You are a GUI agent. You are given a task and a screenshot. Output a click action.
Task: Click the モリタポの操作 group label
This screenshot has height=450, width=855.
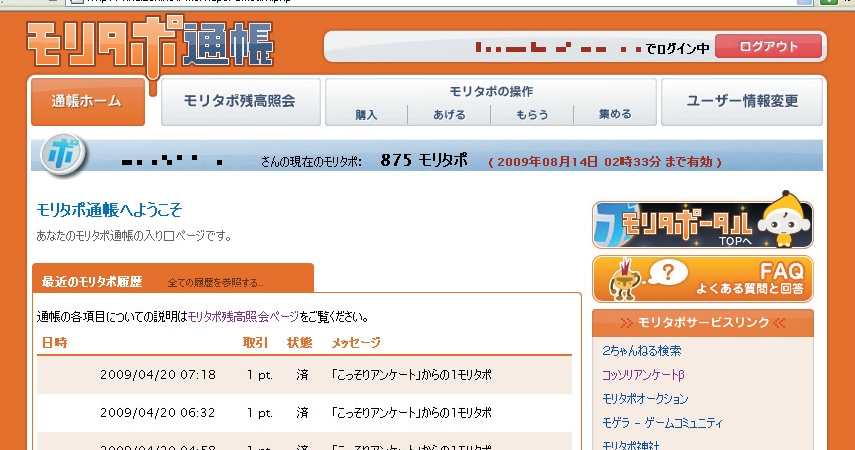click(x=491, y=91)
